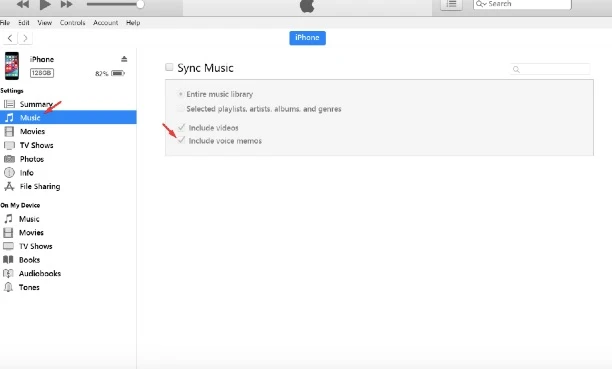The width and height of the screenshot is (612, 369).
Task: Eject the iPhone using eject icon
Action: click(124, 59)
